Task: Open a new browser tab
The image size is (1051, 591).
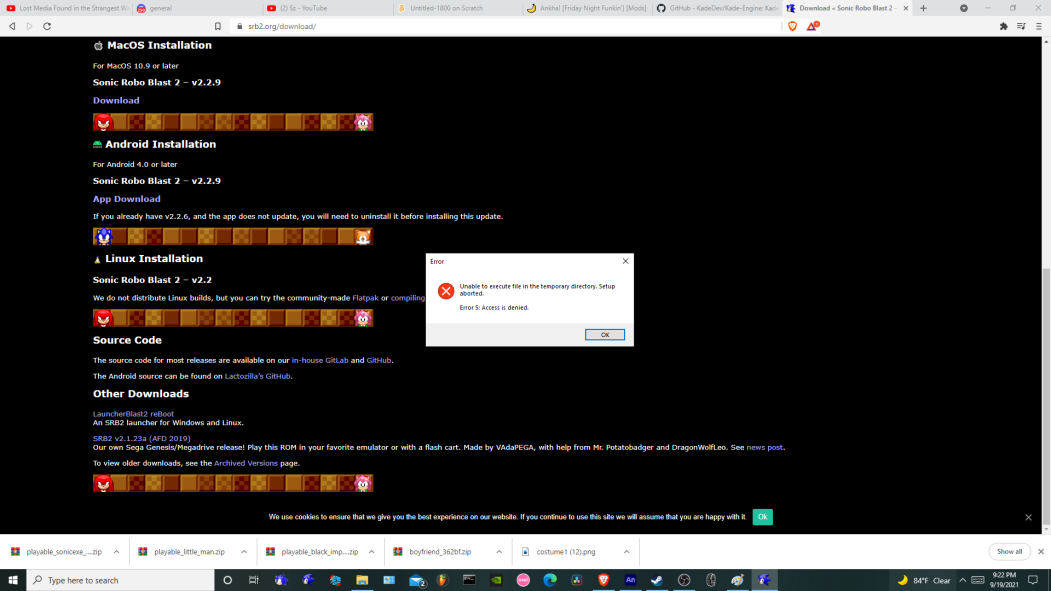Action: [924, 8]
